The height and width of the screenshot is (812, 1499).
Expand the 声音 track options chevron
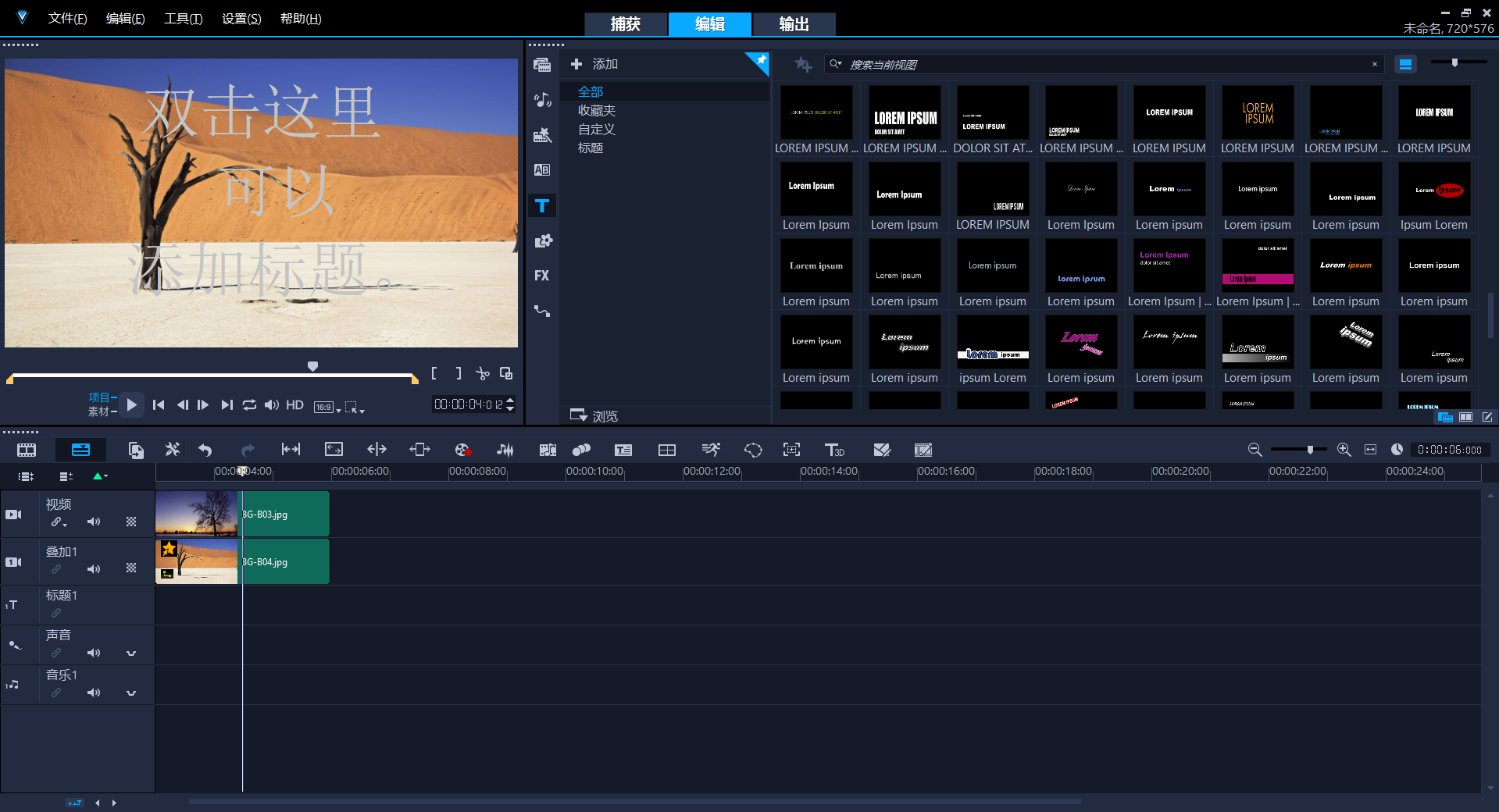point(131,653)
